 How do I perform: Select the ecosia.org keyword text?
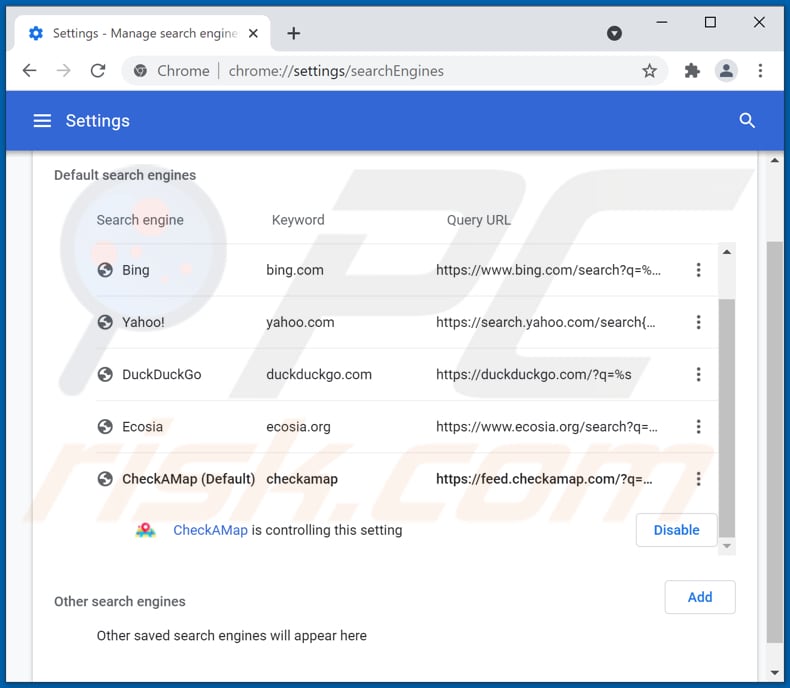click(x=298, y=427)
